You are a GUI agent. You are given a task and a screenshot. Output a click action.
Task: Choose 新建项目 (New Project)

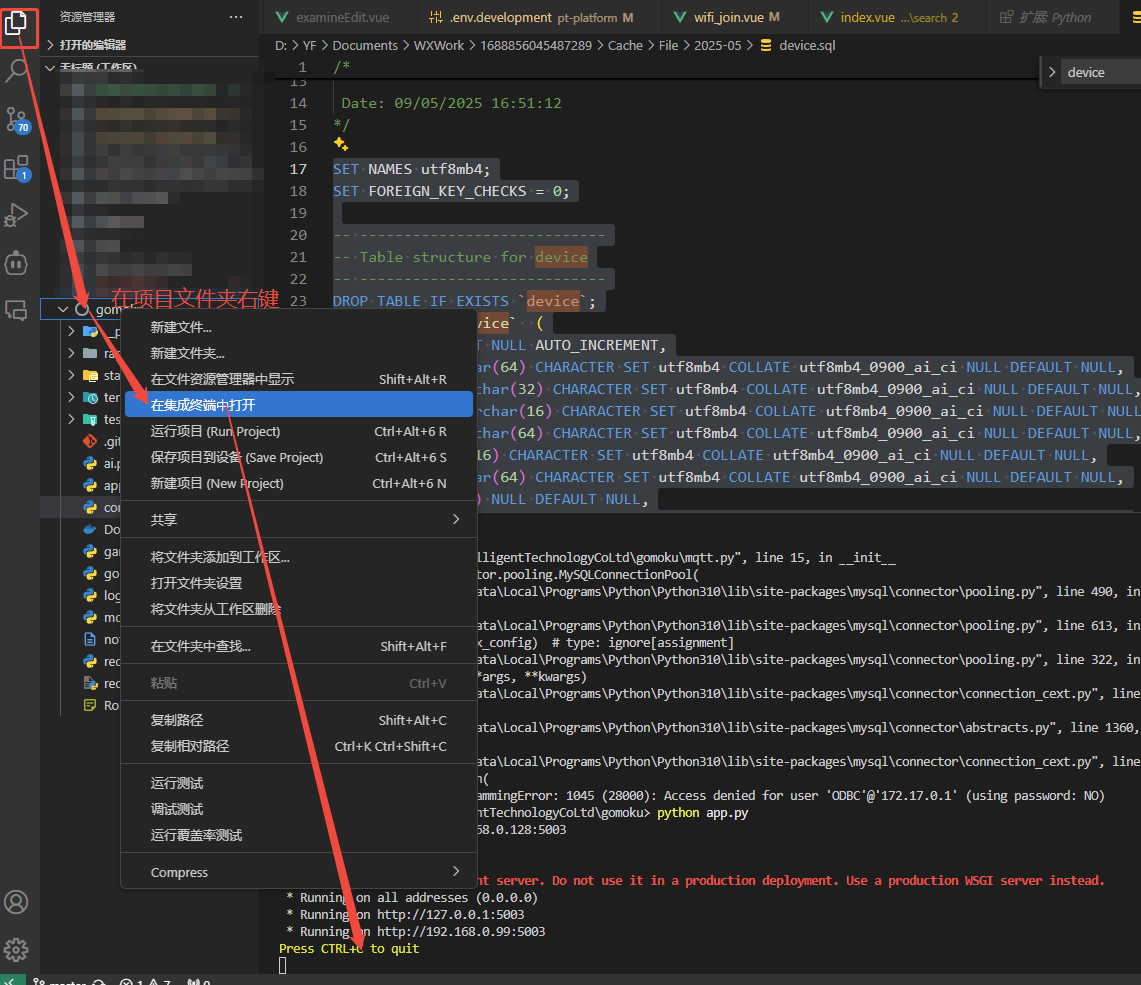click(298, 484)
